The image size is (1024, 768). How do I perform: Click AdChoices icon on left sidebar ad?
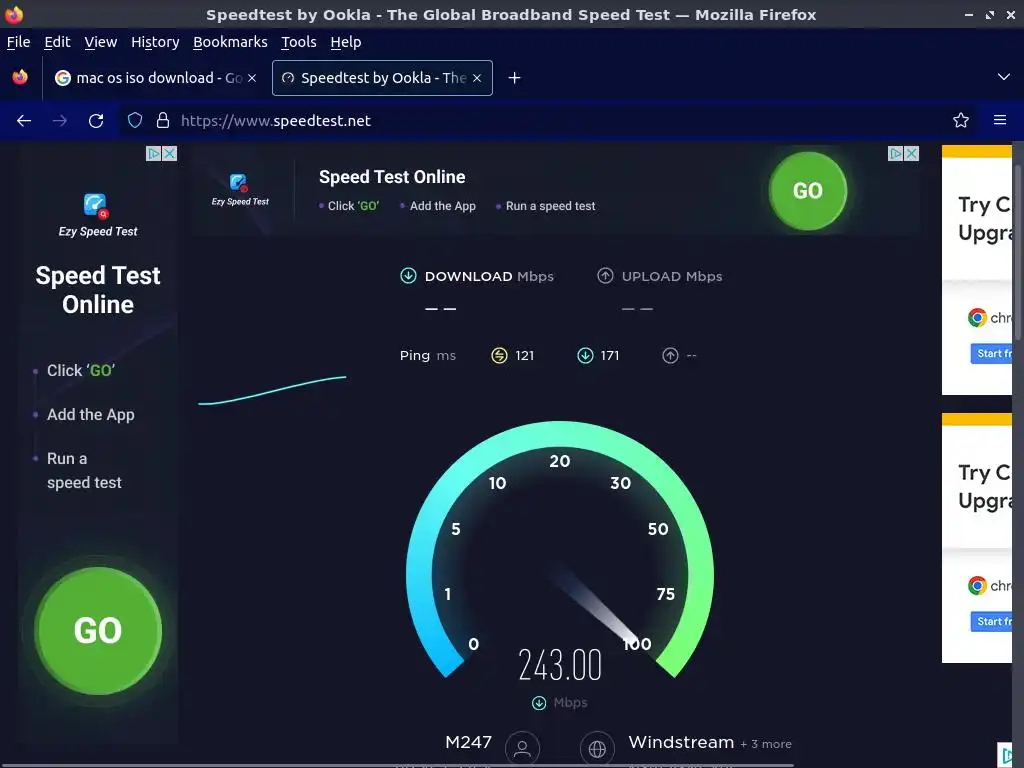click(x=153, y=153)
